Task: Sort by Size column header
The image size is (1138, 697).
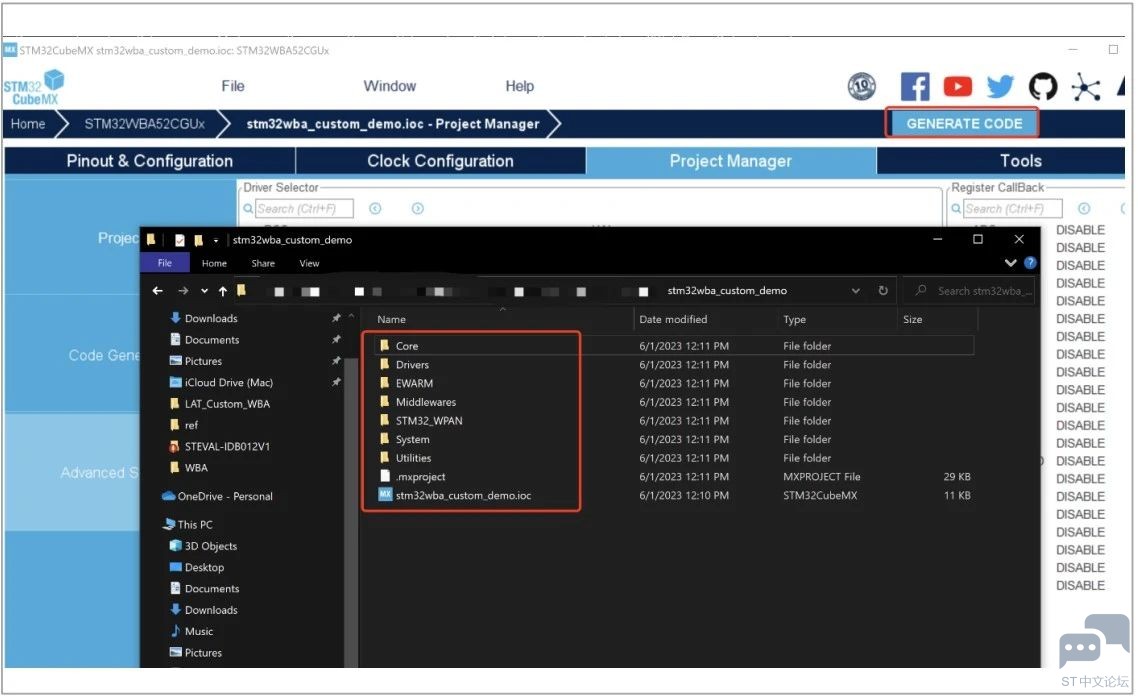Action: [912, 319]
